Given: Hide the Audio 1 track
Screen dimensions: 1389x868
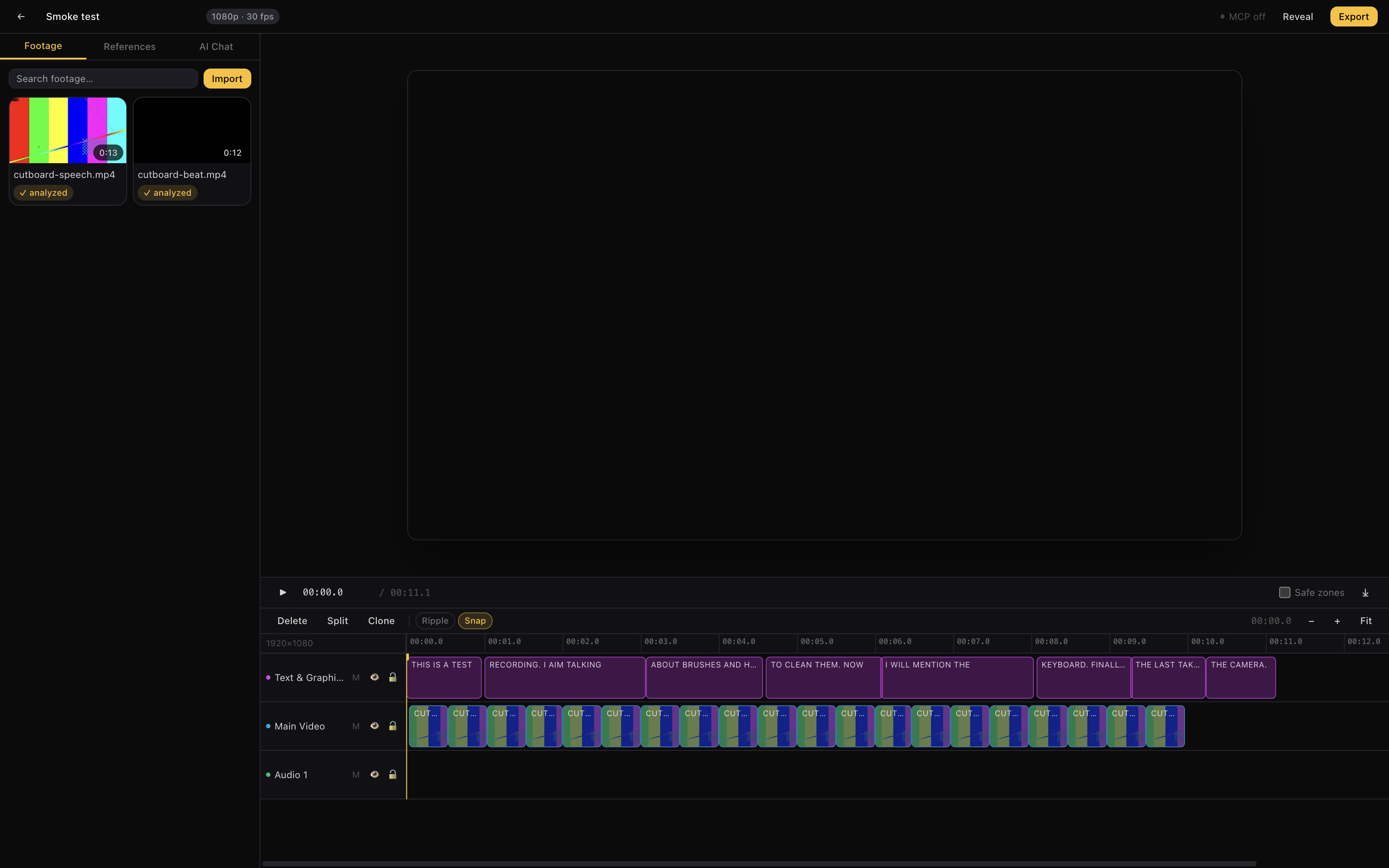Looking at the screenshot, I should pyautogui.click(x=374, y=775).
